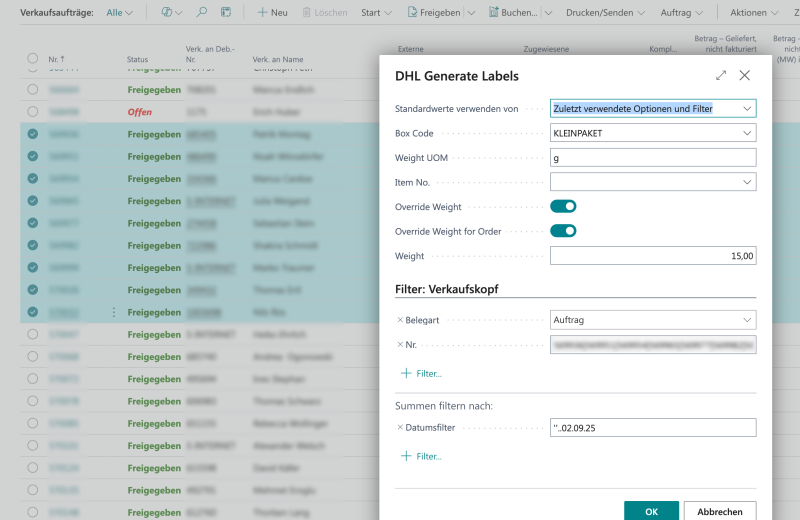Tick the select-all circle in the header
This screenshot has height=520, width=800.
point(33,58)
